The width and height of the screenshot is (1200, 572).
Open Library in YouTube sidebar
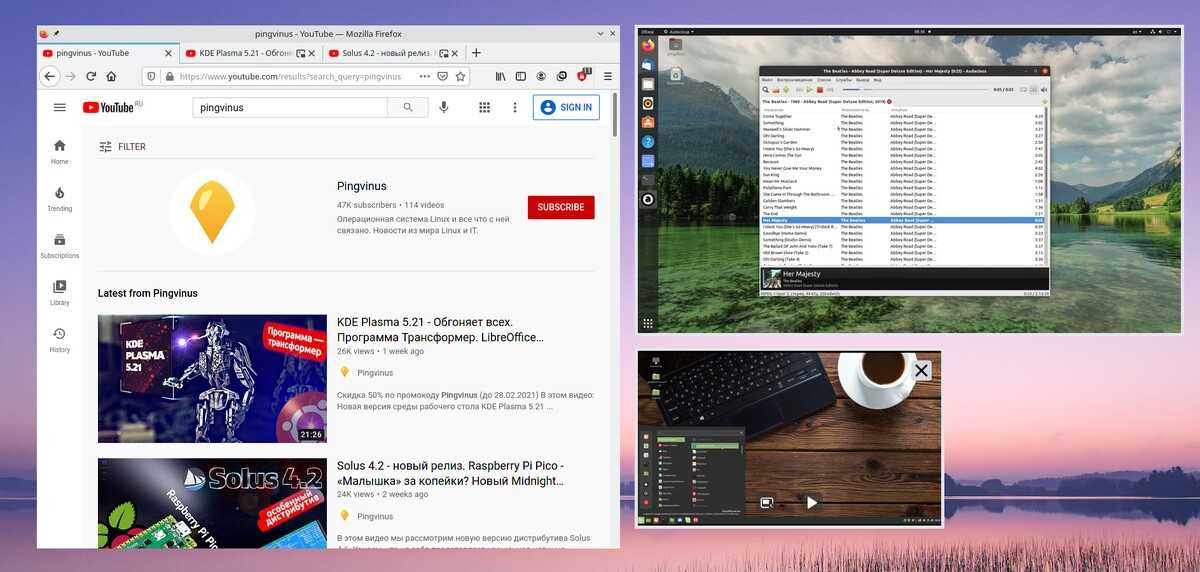click(60, 293)
